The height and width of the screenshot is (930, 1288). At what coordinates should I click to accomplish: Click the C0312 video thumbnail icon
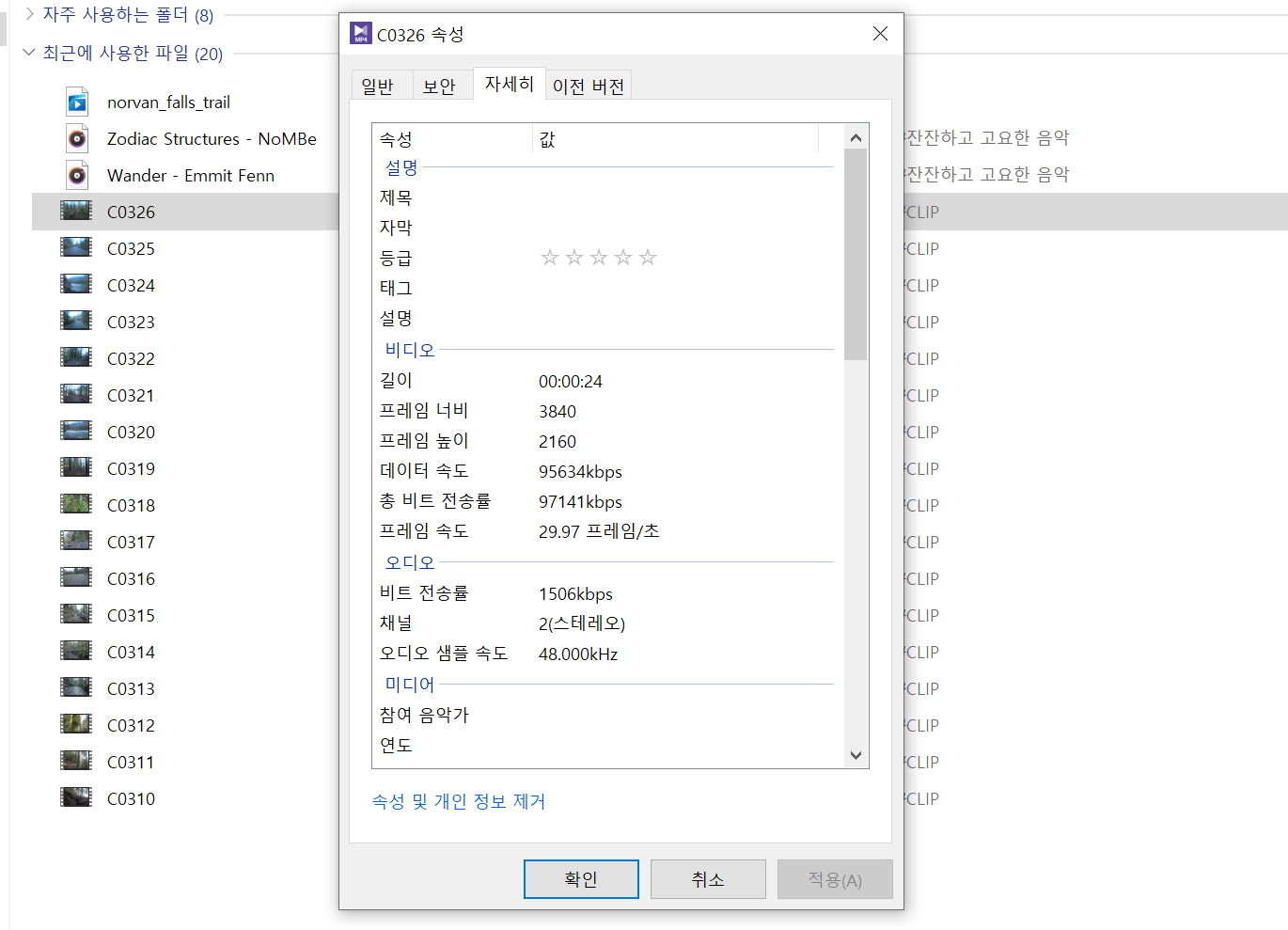click(76, 725)
